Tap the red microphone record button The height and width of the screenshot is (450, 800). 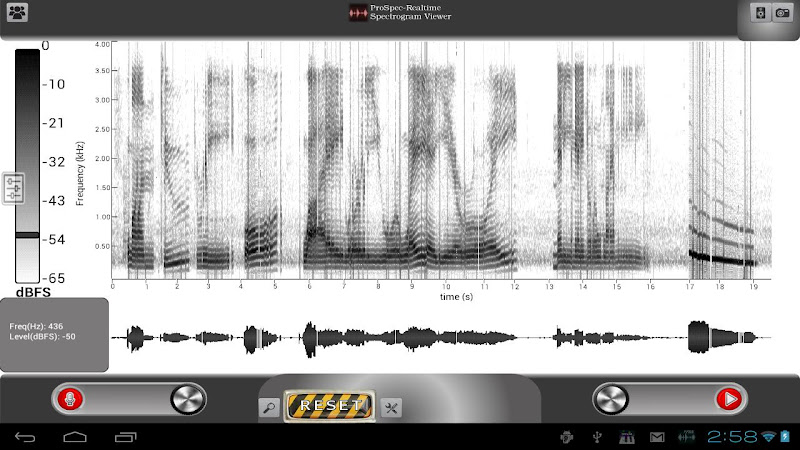click(x=70, y=398)
